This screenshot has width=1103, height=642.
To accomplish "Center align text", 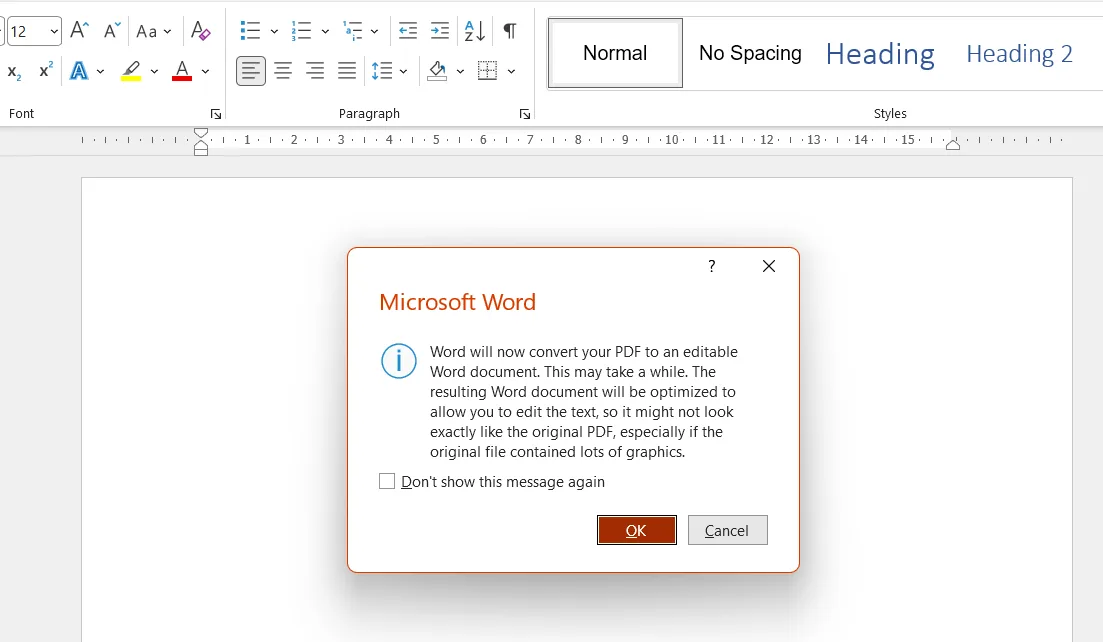I will [283, 71].
